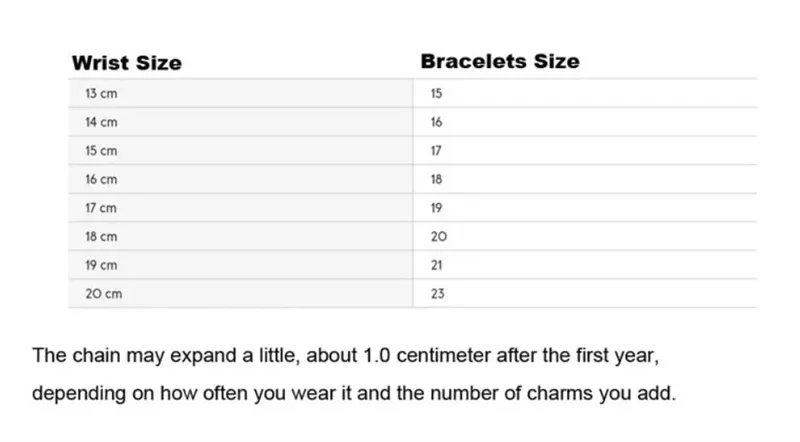The image size is (800, 442).
Task: Select the 18 cm wrist size cell
Action: click(x=102, y=237)
